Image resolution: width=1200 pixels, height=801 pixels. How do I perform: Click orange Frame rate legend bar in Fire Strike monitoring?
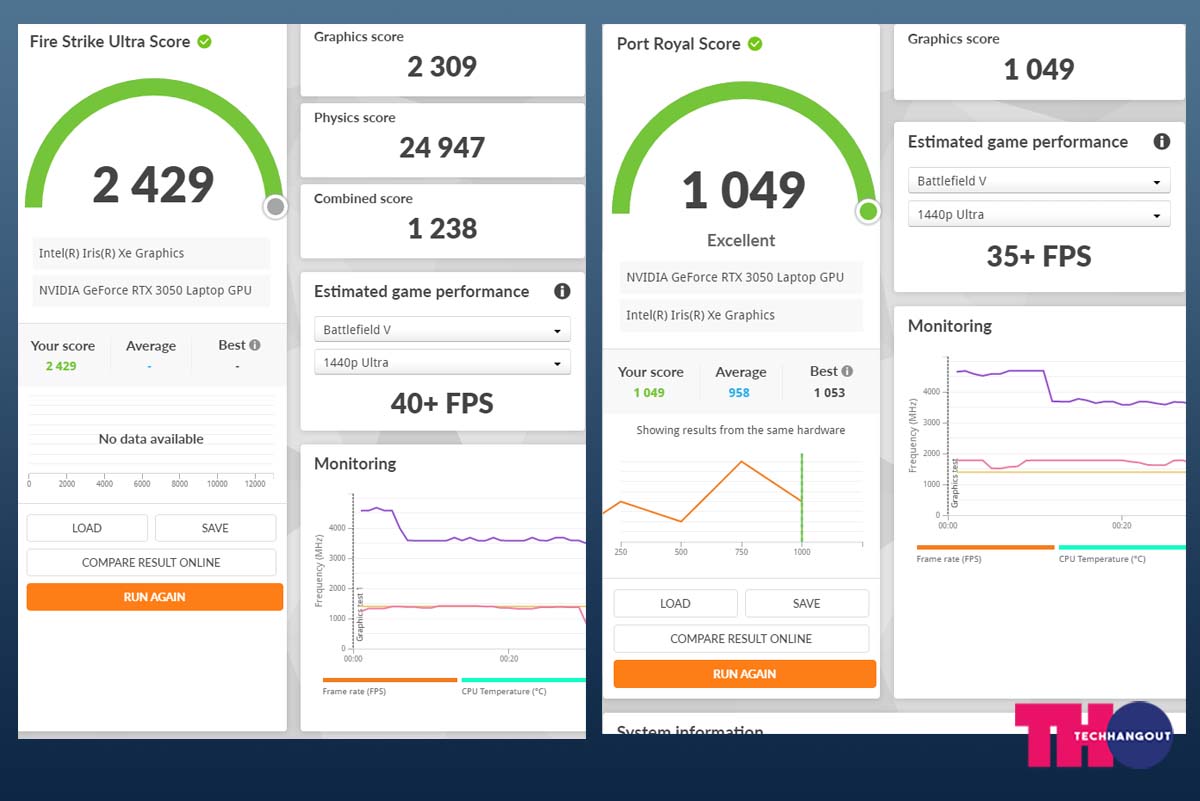coord(389,679)
